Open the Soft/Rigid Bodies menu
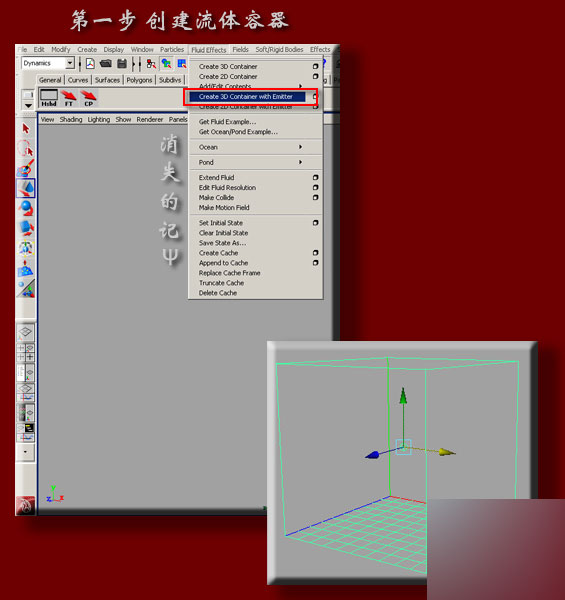The image size is (565, 600). click(x=279, y=50)
